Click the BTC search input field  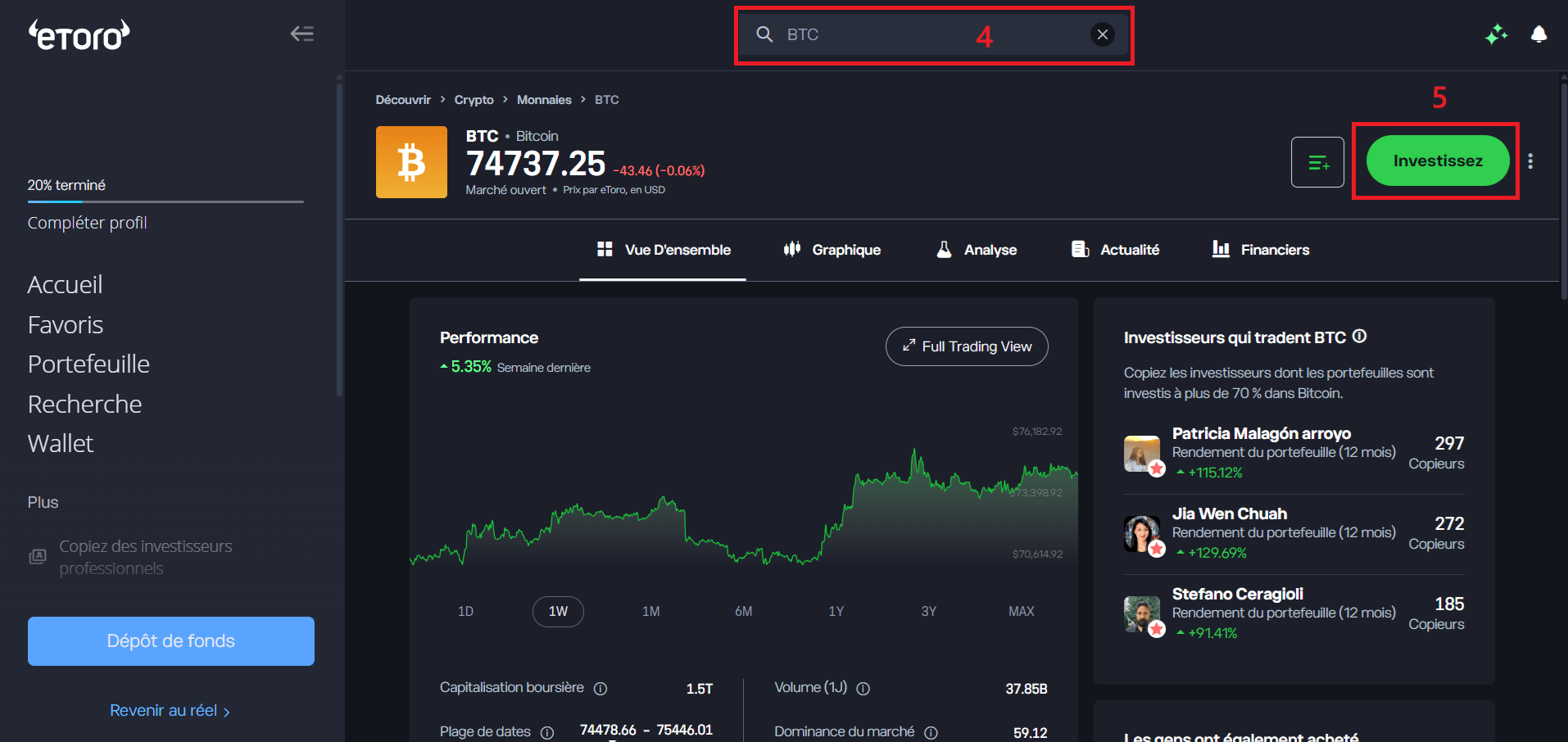[933, 34]
